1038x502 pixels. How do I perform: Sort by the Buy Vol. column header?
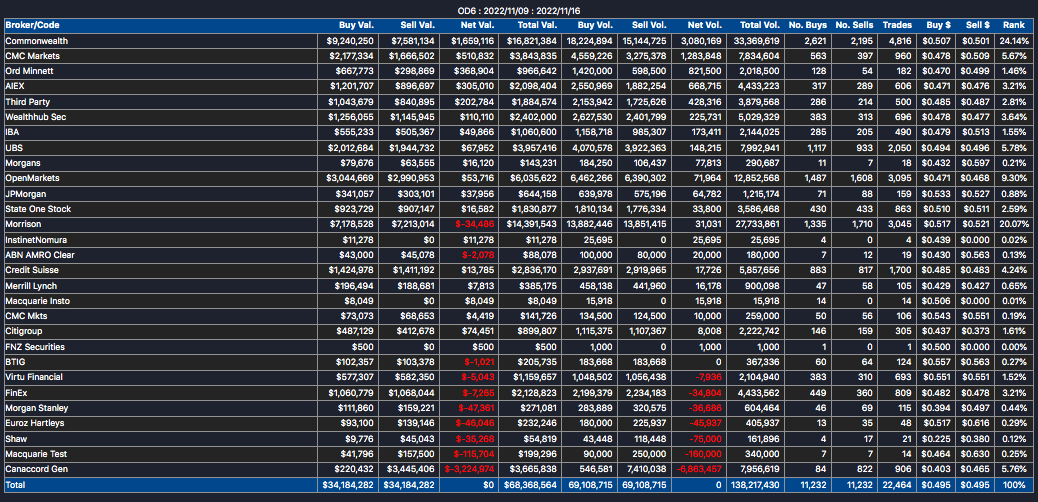594,25
